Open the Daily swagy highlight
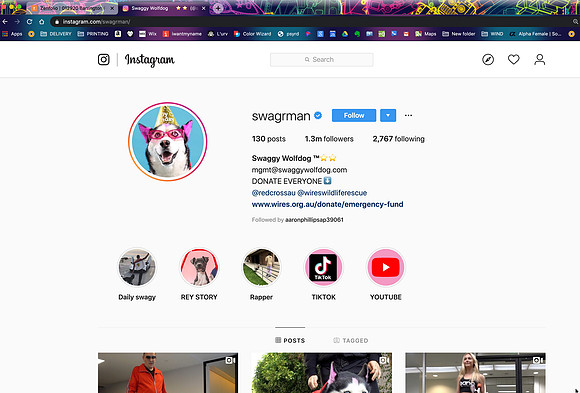Image resolution: width=580 pixels, height=393 pixels. [x=137, y=267]
